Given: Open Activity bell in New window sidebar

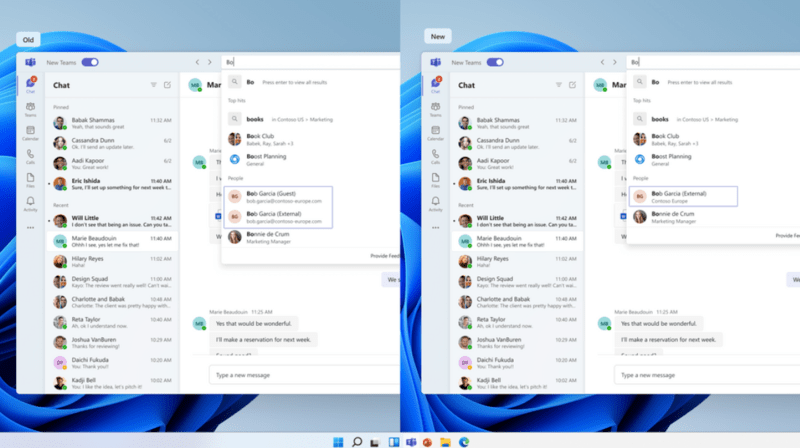Looking at the screenshot, I should 436,204.
